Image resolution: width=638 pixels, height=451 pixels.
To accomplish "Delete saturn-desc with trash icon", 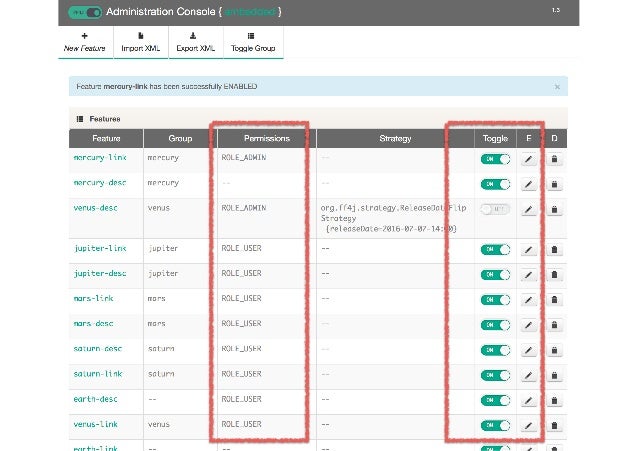I will [554, 350].
